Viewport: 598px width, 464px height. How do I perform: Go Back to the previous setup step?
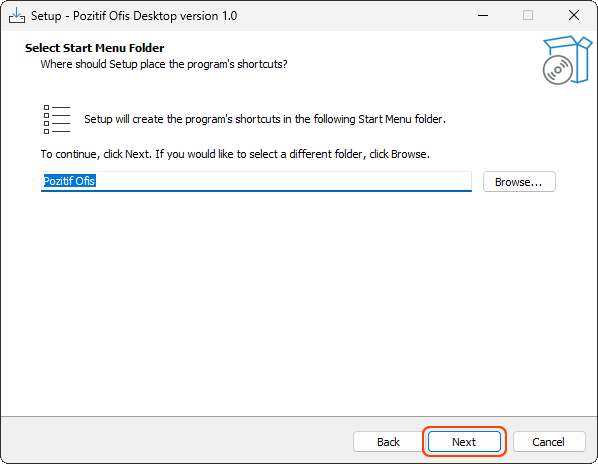coord(389,442)
